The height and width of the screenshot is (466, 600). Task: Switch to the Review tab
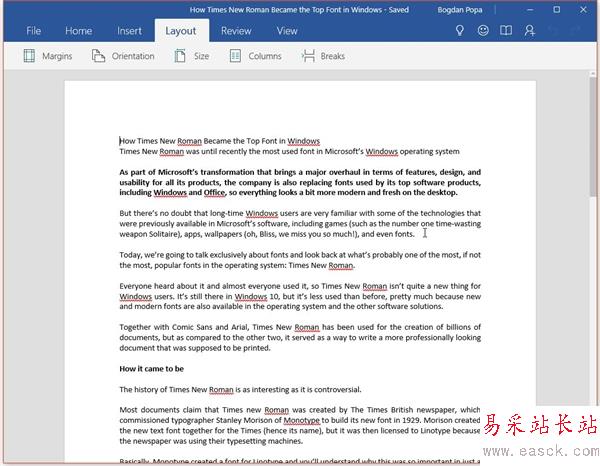(x=236, y=31)
